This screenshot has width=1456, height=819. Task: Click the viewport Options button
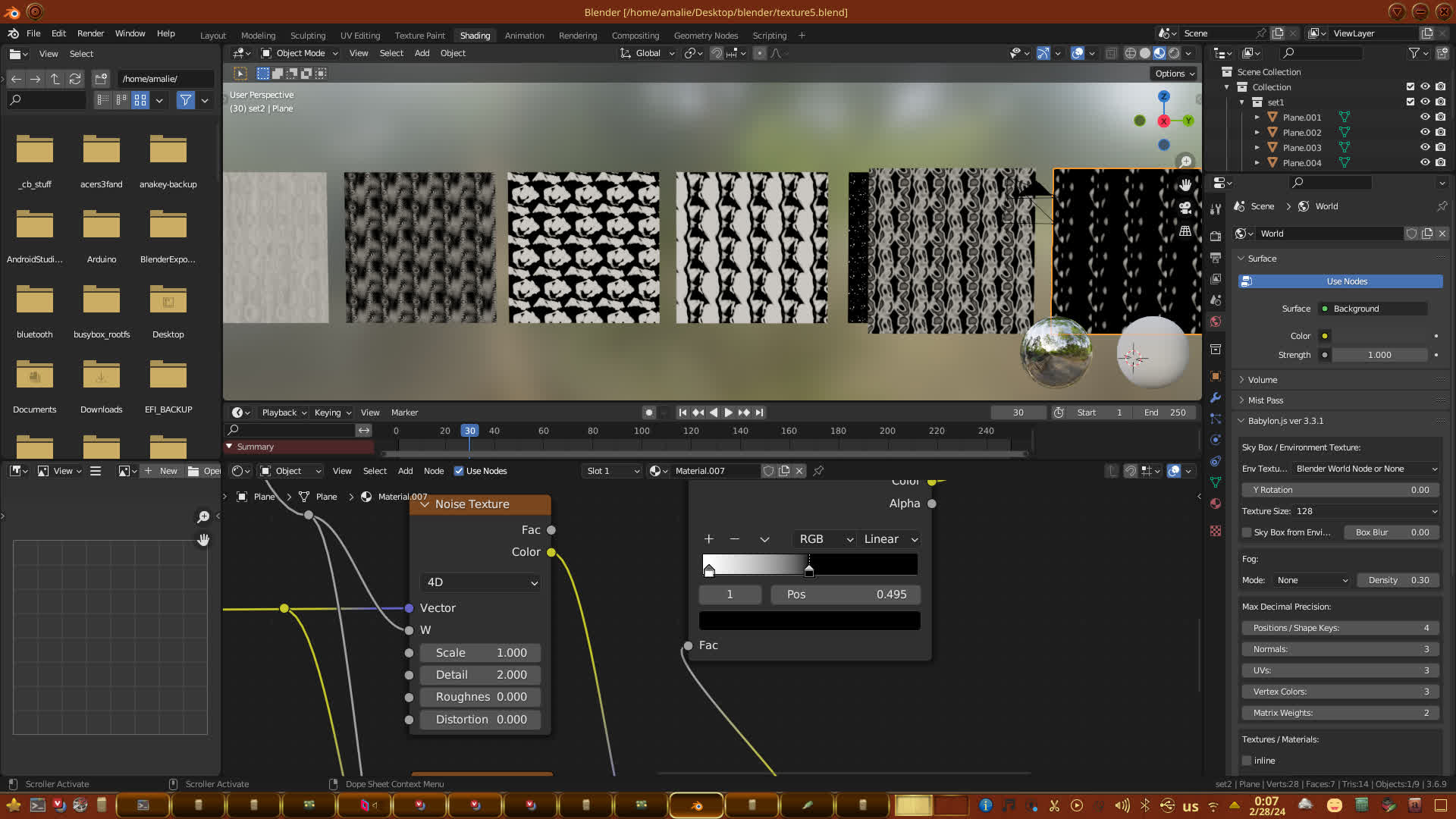coord(1174,74)
